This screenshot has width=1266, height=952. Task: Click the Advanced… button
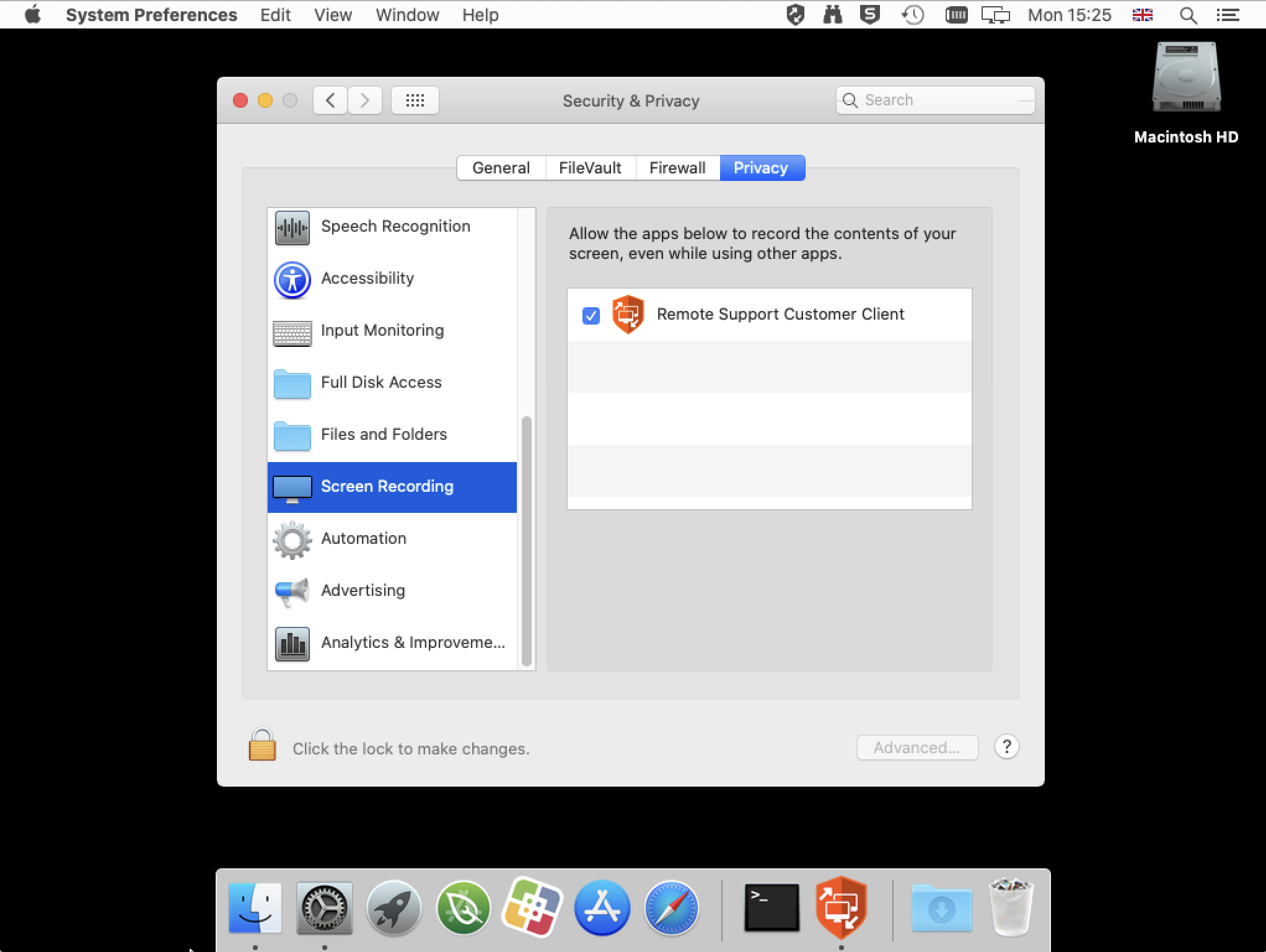click(917, 748)
